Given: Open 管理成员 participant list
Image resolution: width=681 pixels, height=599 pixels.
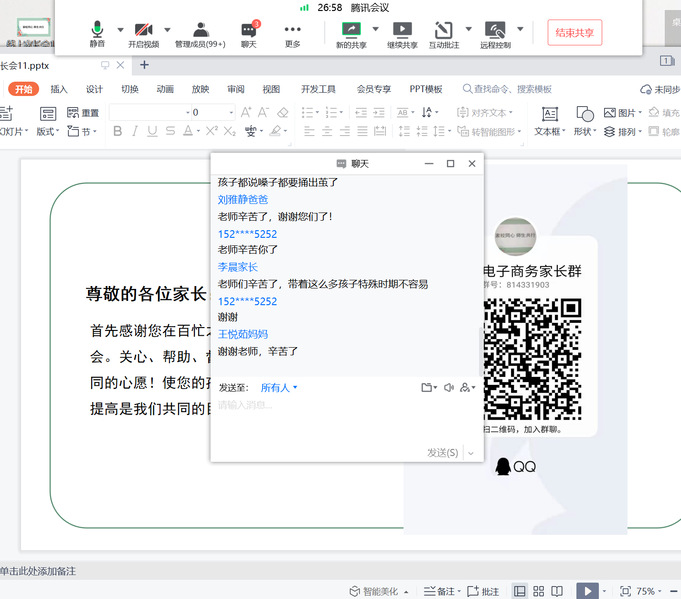Looking at the screenshot, I should click(x=200, y=30).
